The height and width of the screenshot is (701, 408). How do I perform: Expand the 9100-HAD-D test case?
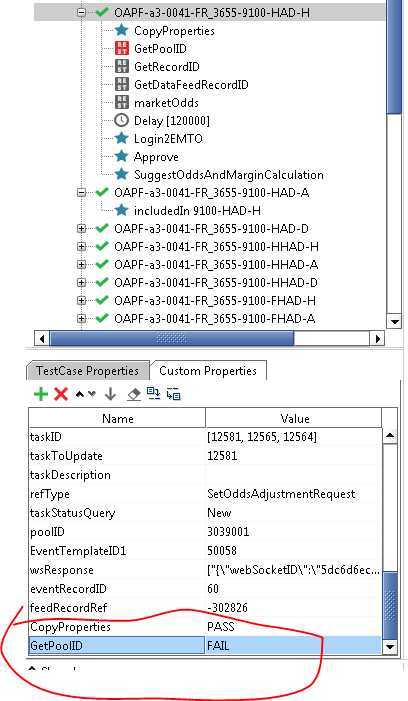click(81, 228)
